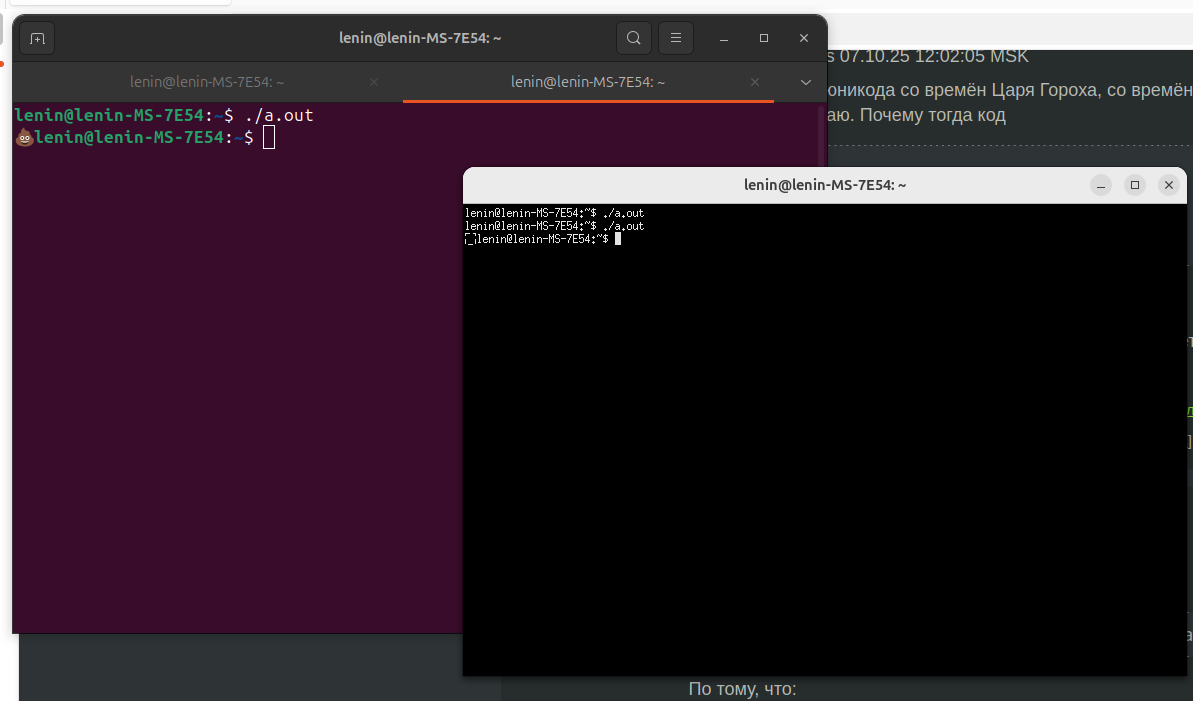1193x701 pixels.
Task: Close the black xterm window
Action: tap(1168, 185)
